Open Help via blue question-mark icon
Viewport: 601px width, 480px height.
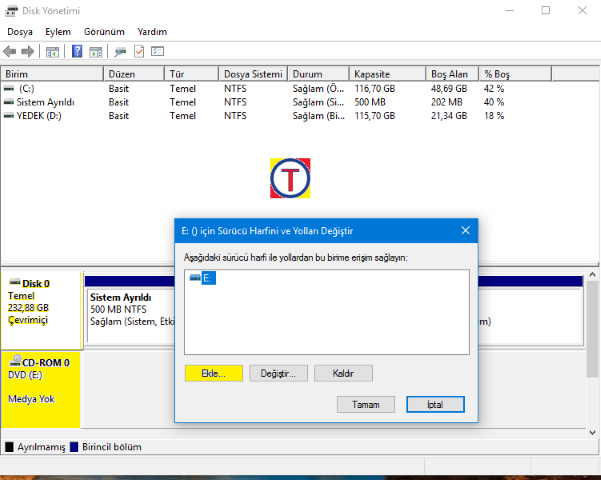point(77,51)
